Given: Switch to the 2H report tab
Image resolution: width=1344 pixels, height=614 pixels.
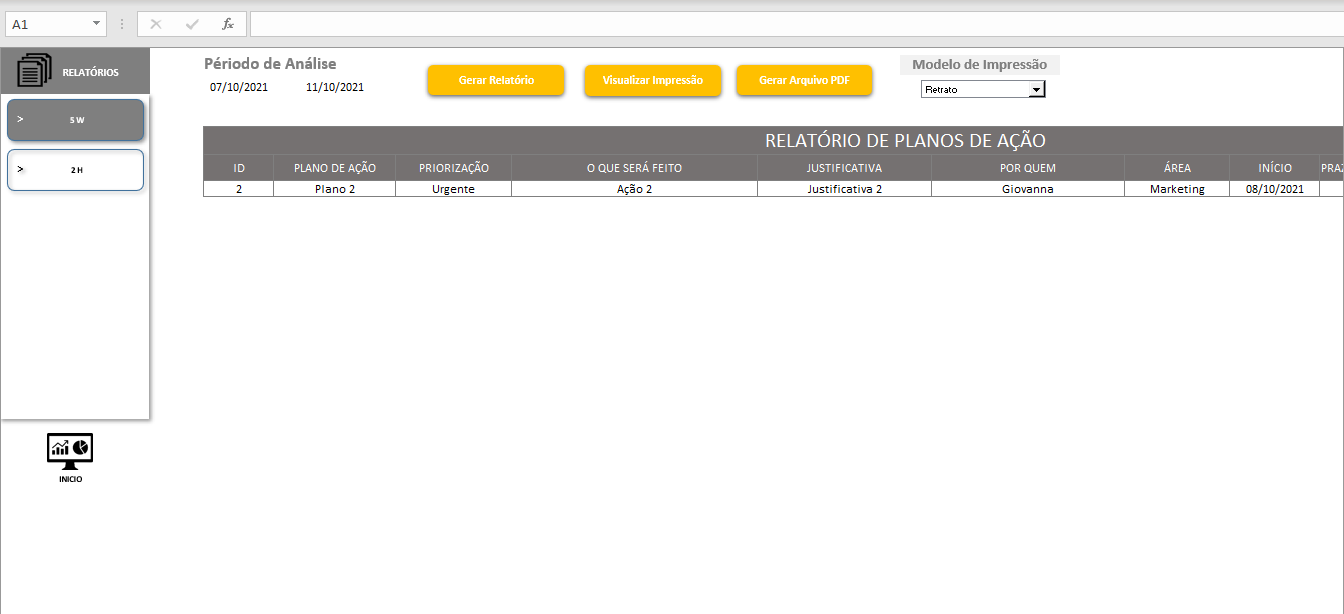Looking at the screenshot, I should click(76, 170).
